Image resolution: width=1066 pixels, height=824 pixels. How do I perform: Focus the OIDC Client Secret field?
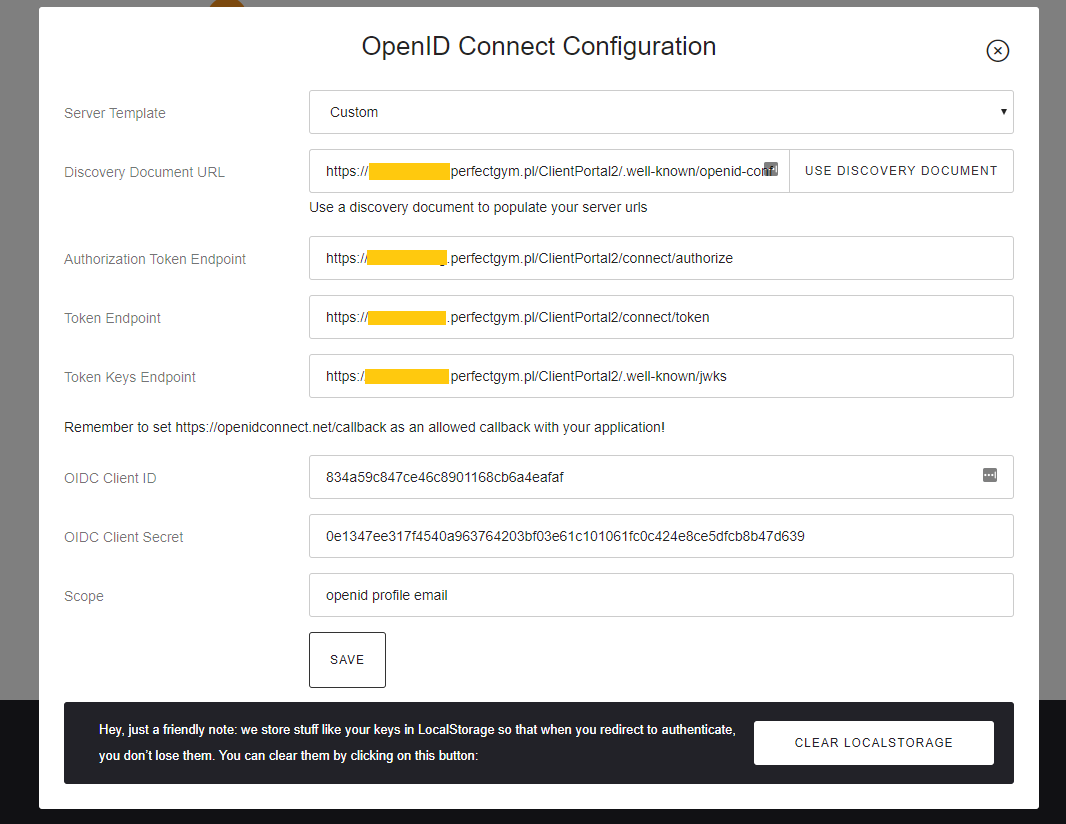pos(660,536)
